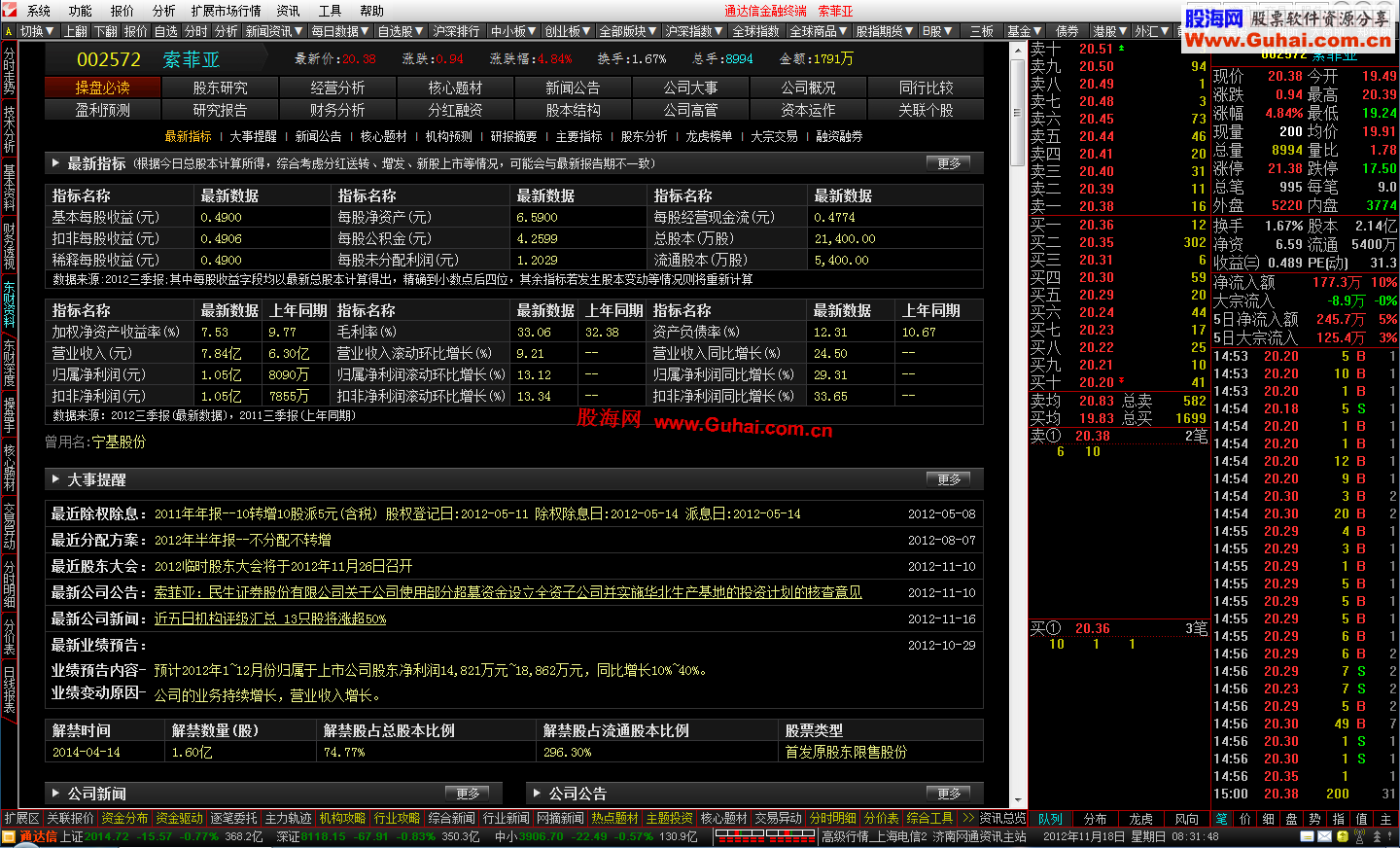Select the 龙虎 tab at bottom
1400x848 pixels.
click(x=1141, y=819)
